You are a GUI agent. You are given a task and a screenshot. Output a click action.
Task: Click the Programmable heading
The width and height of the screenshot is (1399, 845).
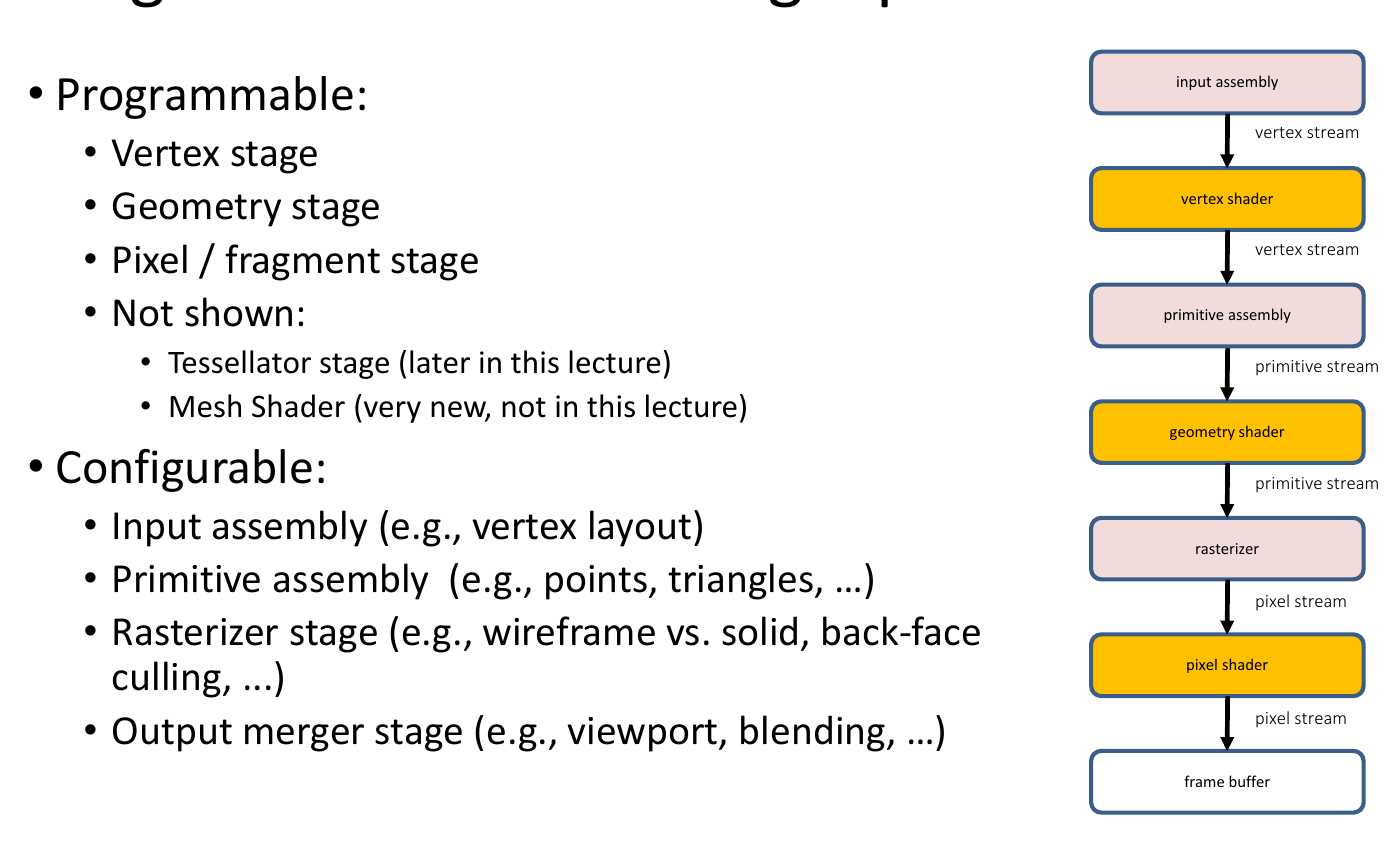point(211,95)
